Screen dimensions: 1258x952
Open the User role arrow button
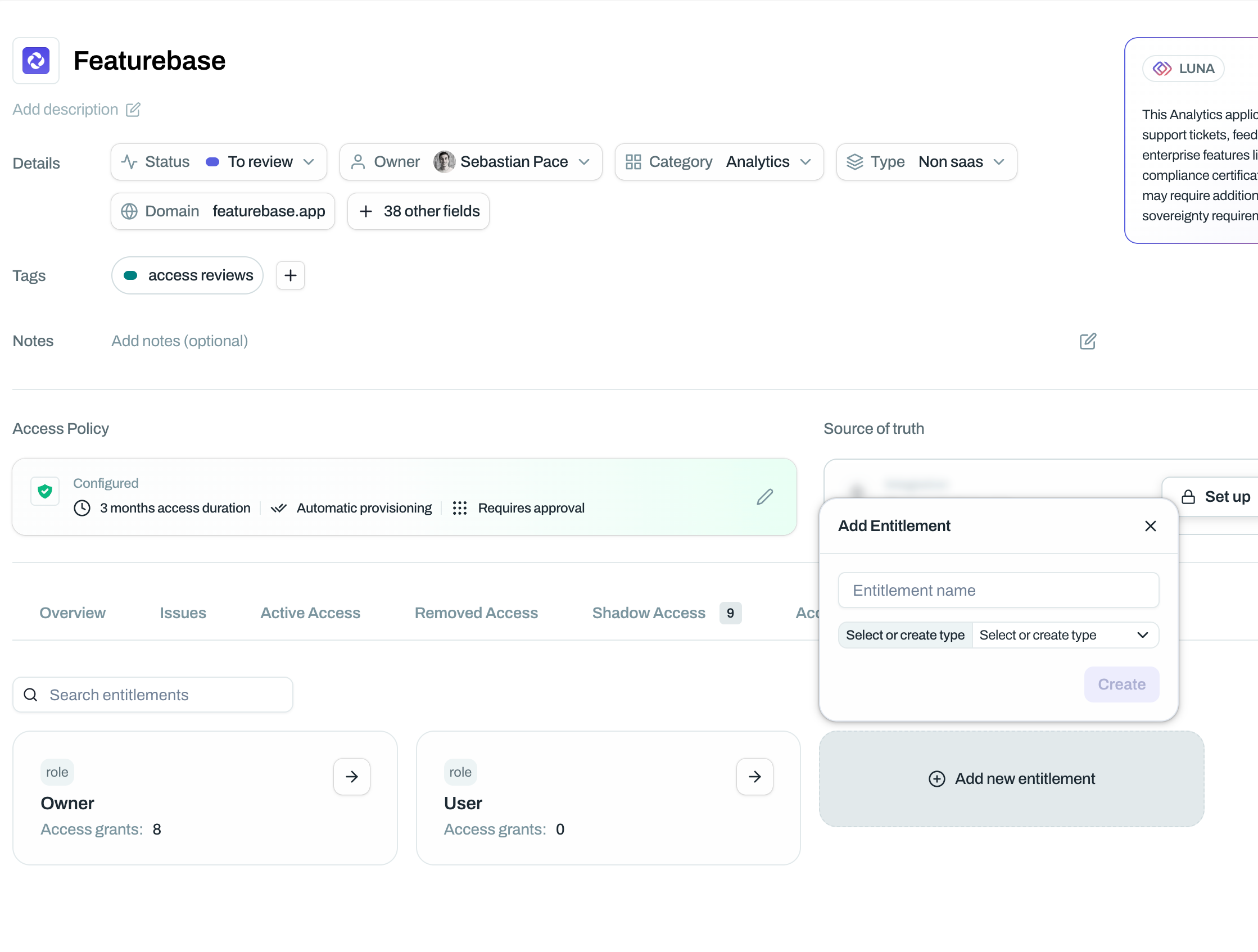pyautogui.click(x=754, y=776)
